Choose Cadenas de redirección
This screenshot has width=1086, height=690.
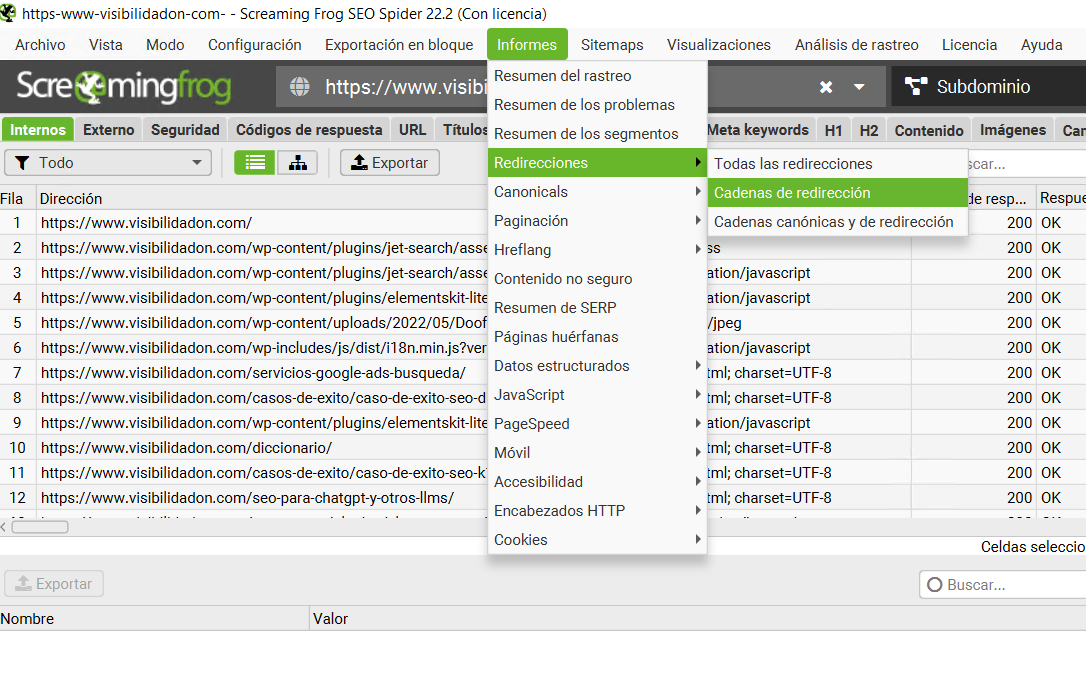[x=837, y=193]
